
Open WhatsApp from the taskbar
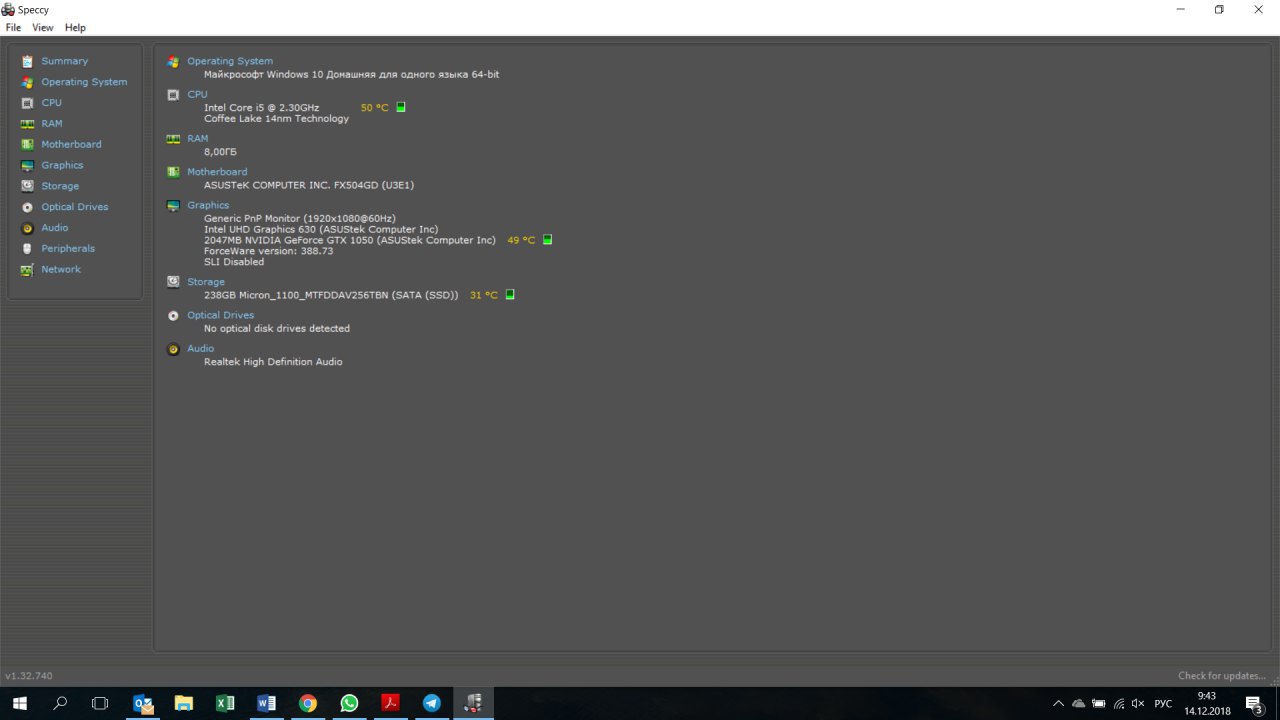click(x=348, y=703)
